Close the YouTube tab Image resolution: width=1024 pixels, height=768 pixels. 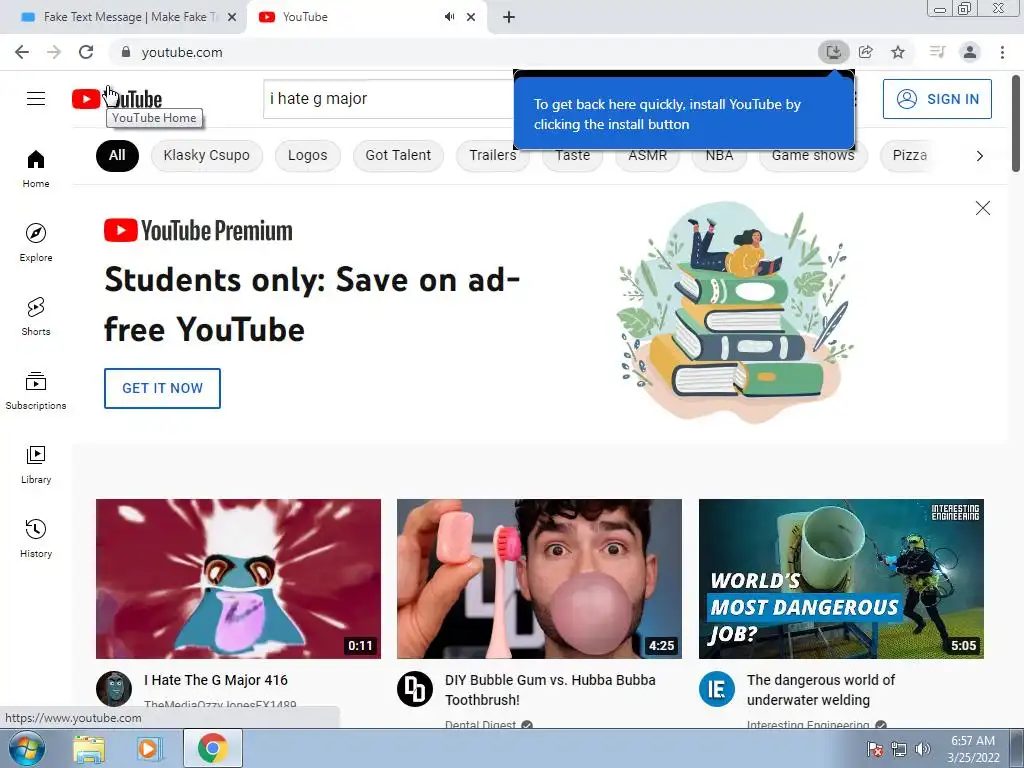click(x=471, y=17)
